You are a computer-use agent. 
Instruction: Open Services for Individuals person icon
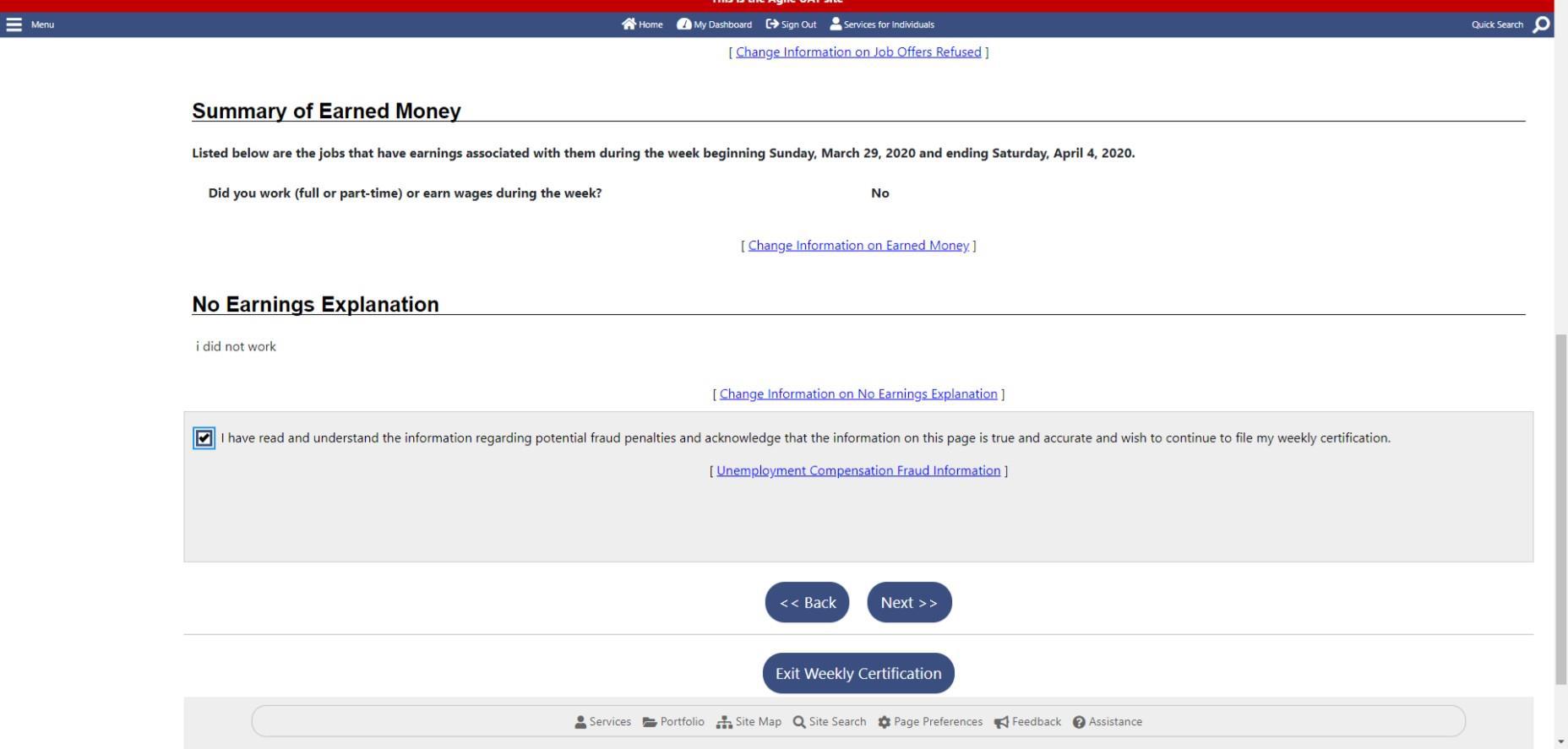point(836,24)
